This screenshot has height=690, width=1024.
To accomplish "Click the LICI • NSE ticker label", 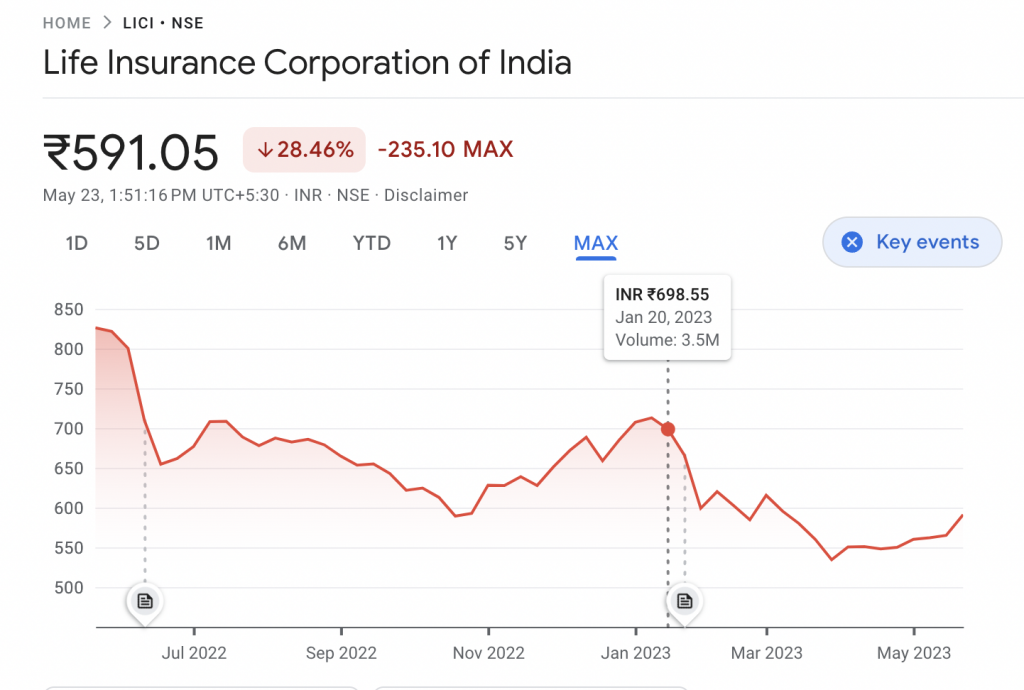I will click(163, 22).
